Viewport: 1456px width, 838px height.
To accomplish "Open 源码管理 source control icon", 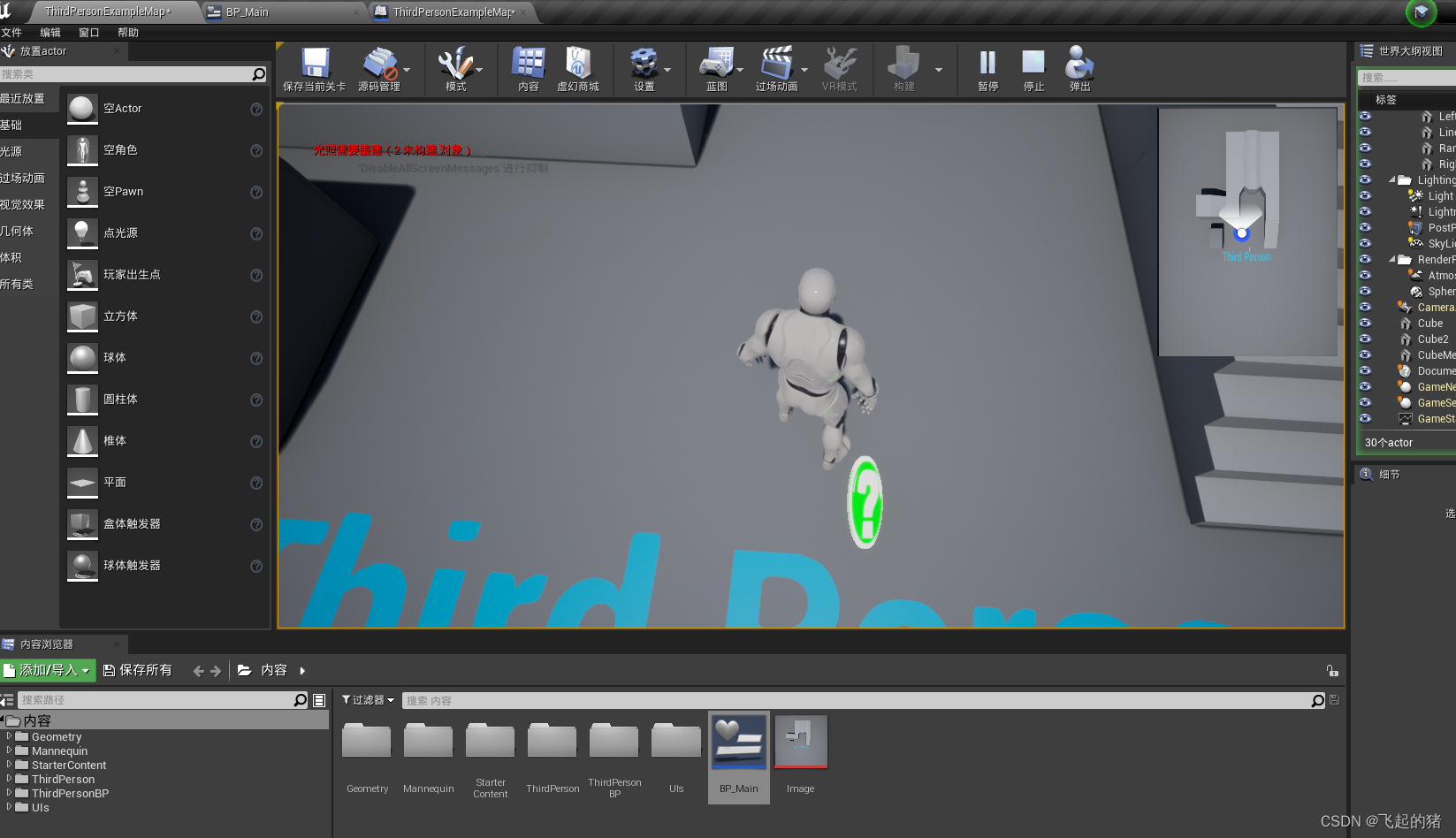I will (380, 64).
